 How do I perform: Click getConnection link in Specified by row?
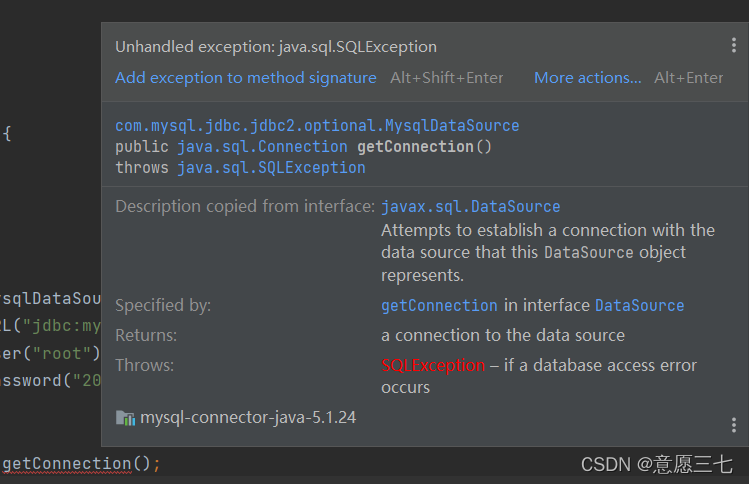[x=439, y=305]
